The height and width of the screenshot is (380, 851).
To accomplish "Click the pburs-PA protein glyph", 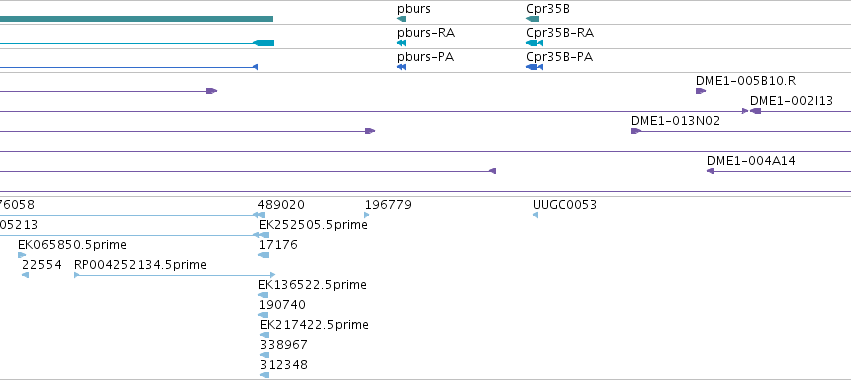I will [x=402, y=67].
